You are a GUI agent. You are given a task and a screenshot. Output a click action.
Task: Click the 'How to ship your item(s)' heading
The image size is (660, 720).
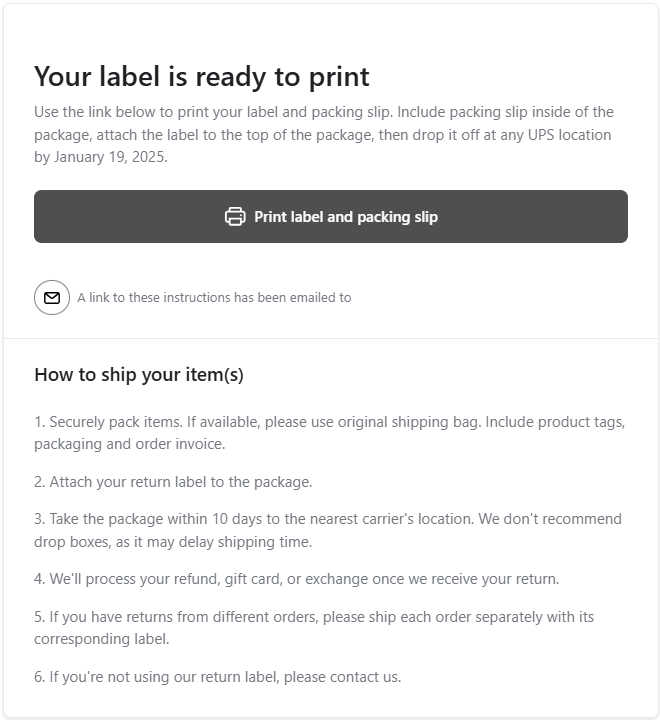(x=139, y=375)
